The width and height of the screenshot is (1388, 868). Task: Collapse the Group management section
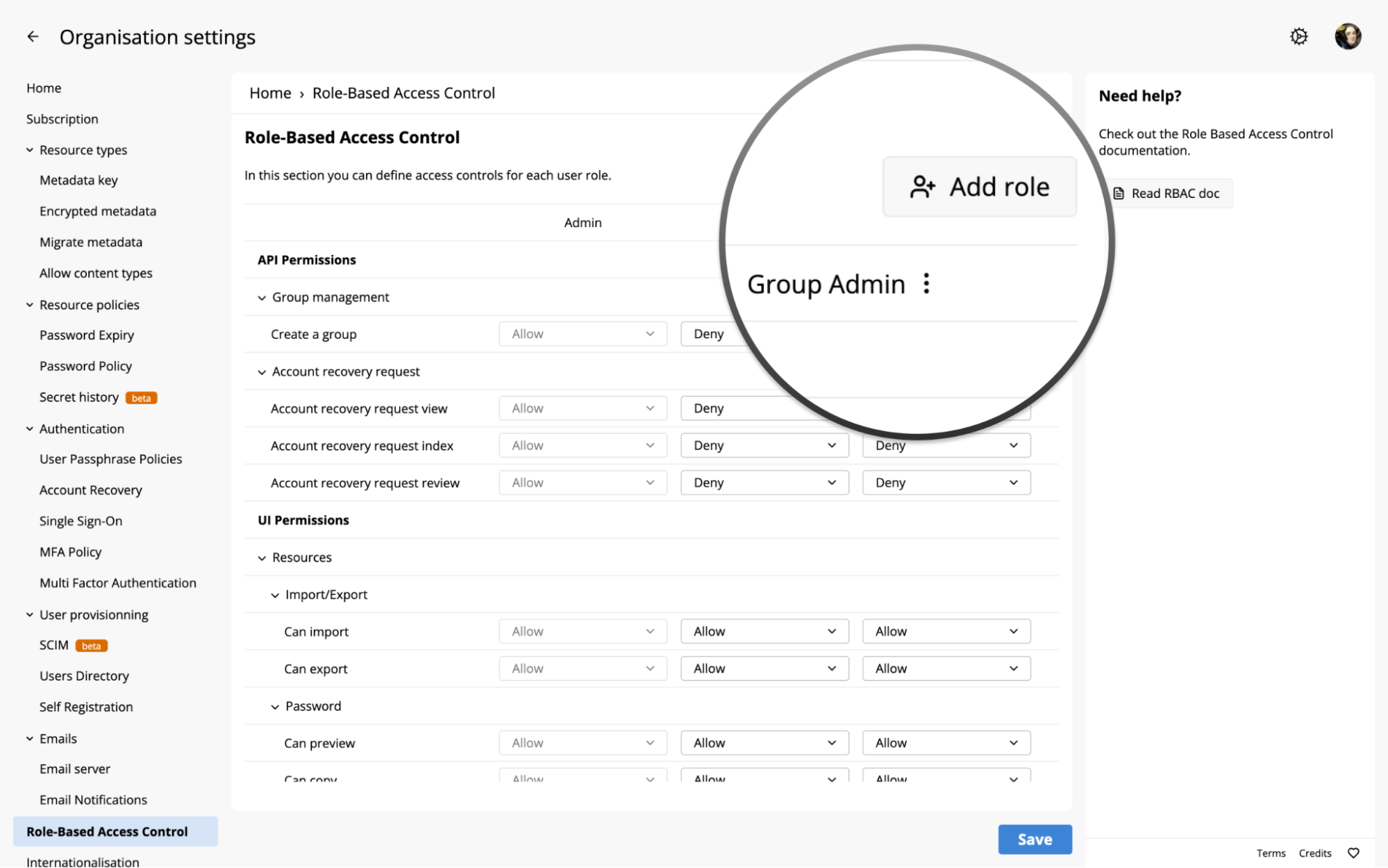[x=262, y=298]
